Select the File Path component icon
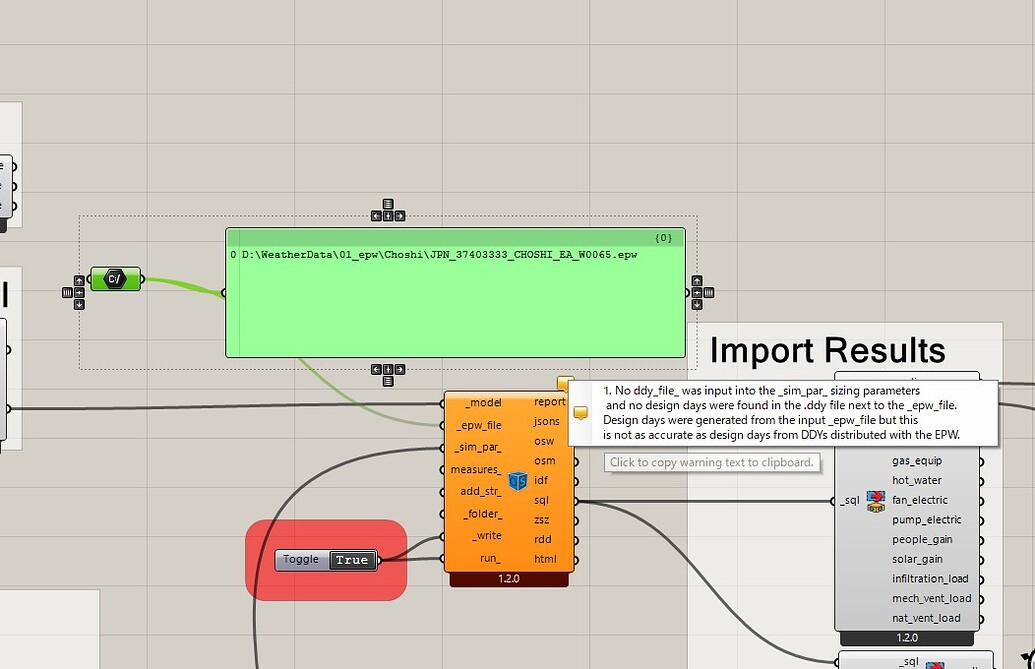1035x669 pixels. pyautogui.click(x=115, y=278)
